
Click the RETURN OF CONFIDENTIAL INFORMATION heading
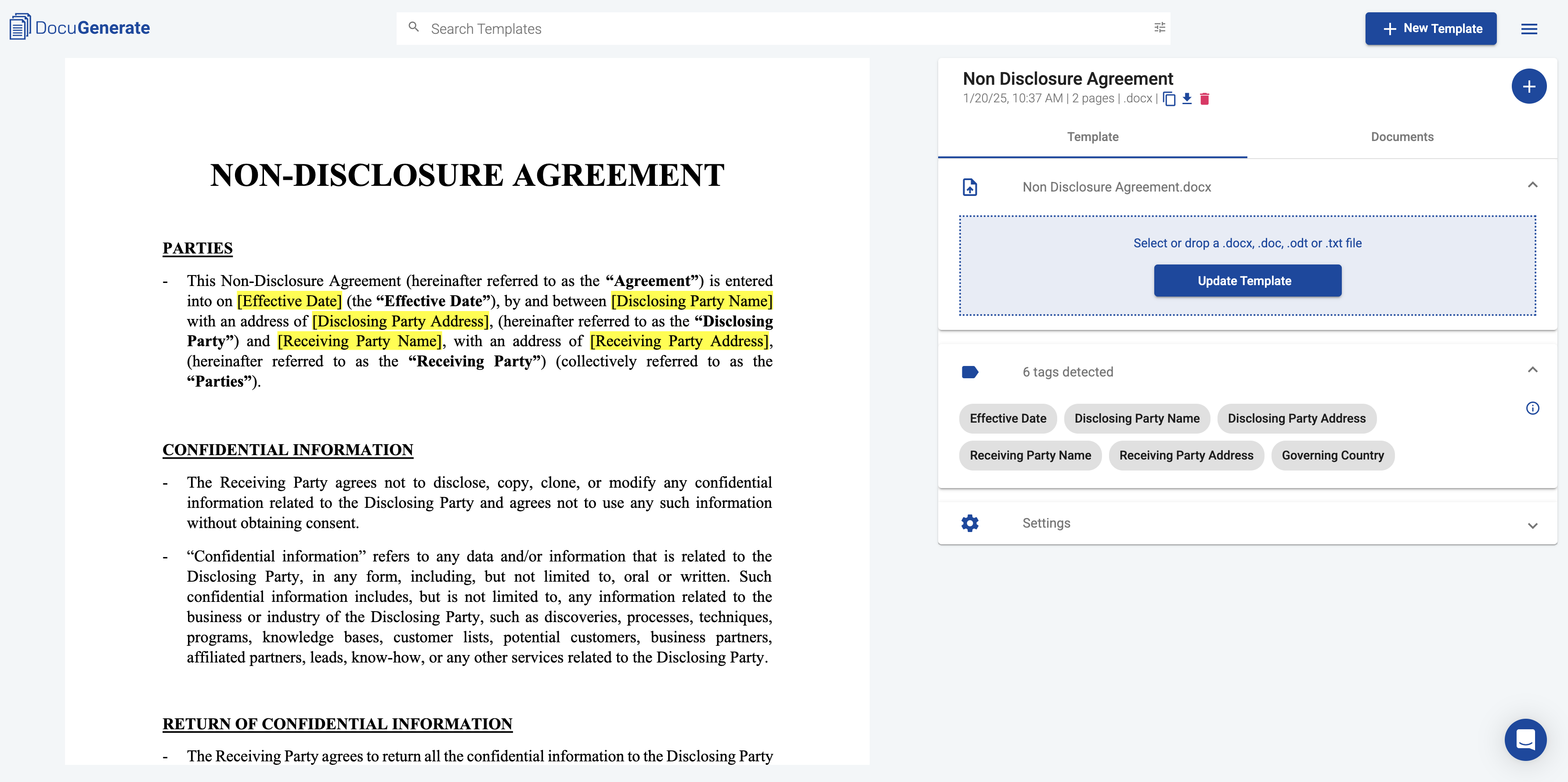(337, 724)
